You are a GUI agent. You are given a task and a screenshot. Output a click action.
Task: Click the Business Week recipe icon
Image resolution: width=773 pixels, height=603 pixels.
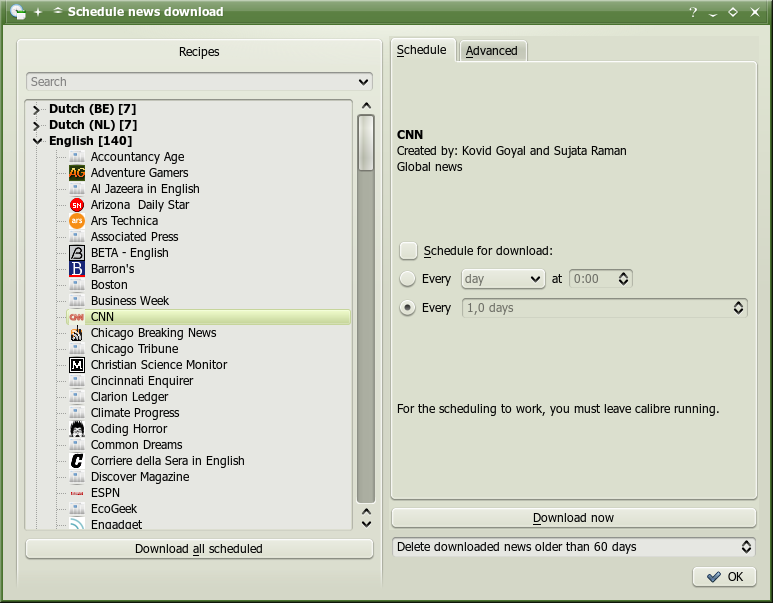[77, 301]
